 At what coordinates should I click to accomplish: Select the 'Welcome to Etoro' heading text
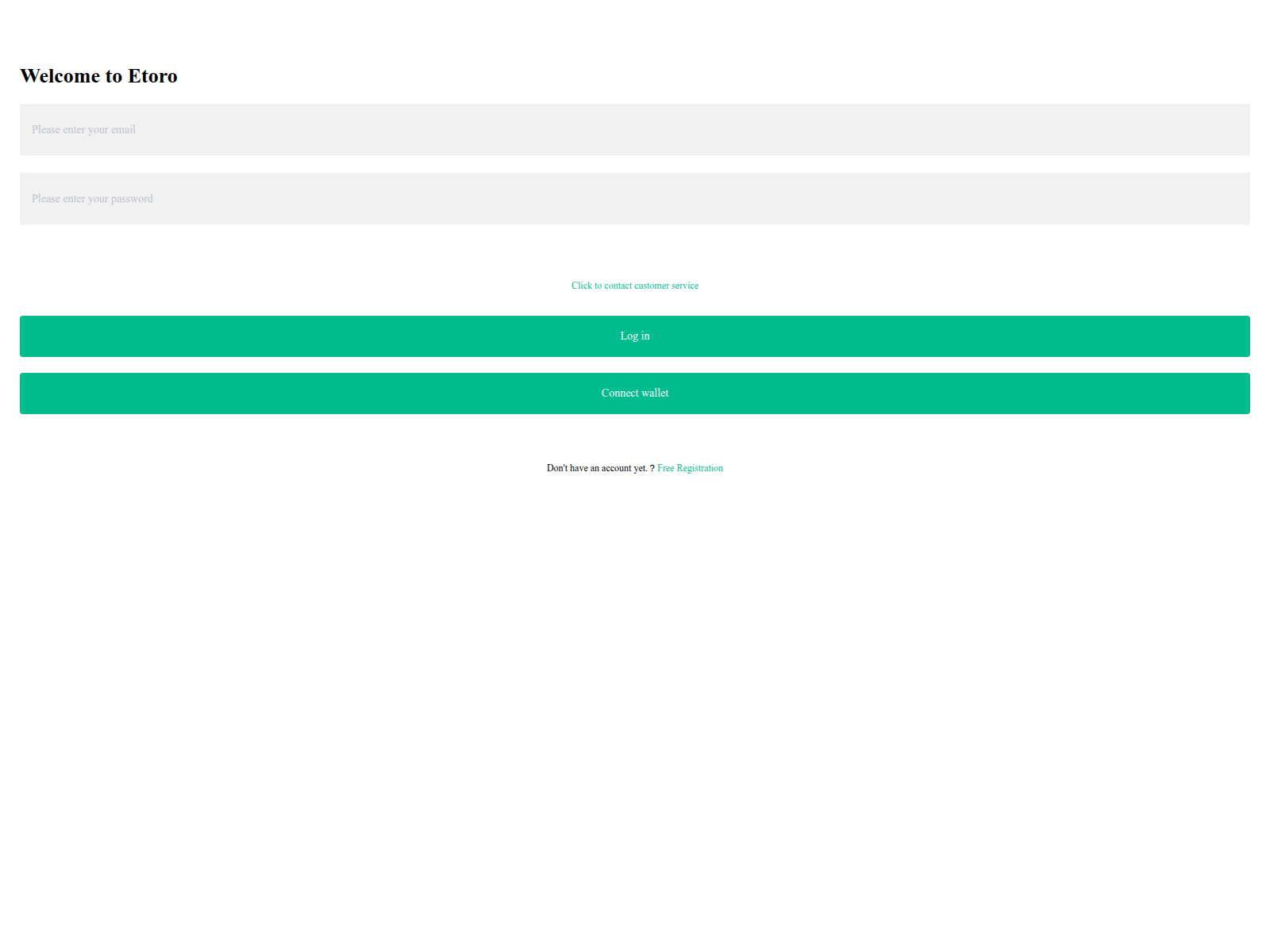point(98,76)
